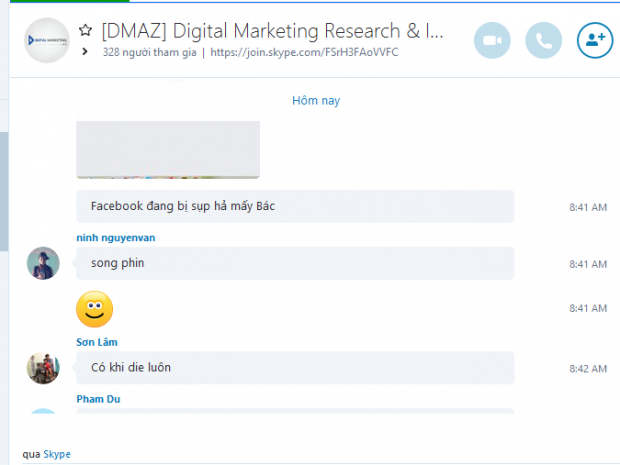Screen dimensions: 620x465
Task: Expand group details with the chevron under the star
Action: click(x=86, y=52)
